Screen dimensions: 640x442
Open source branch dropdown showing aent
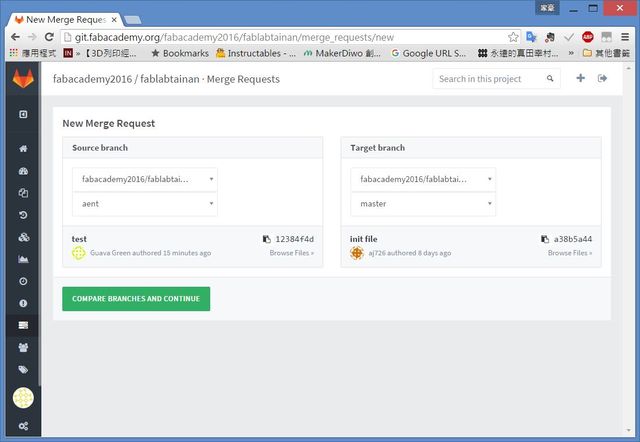(x=145, y=204)
